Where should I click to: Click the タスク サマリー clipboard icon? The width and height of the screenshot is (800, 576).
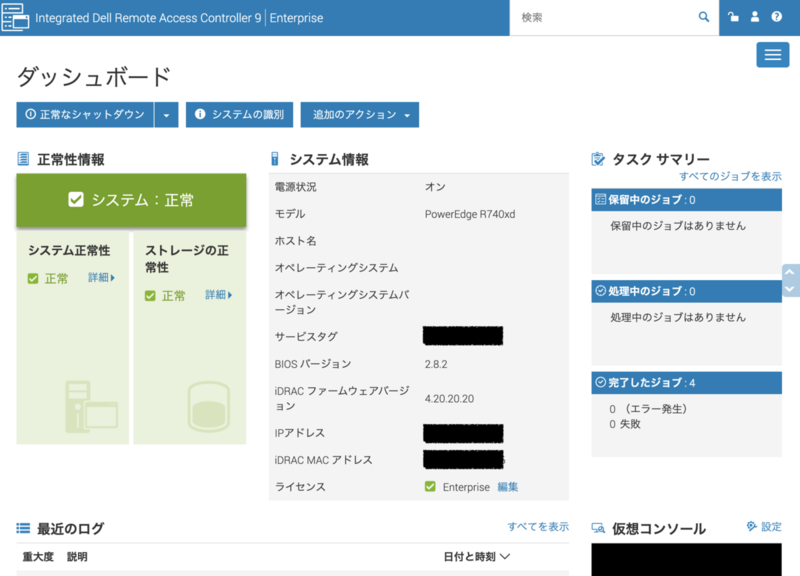click(x=599, y=159)
